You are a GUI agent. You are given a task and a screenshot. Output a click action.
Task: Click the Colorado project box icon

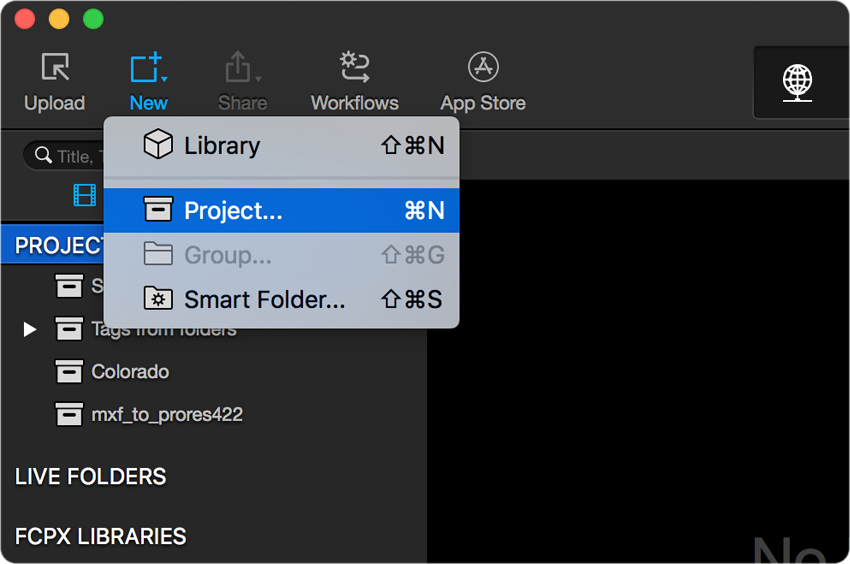[69, 371]
